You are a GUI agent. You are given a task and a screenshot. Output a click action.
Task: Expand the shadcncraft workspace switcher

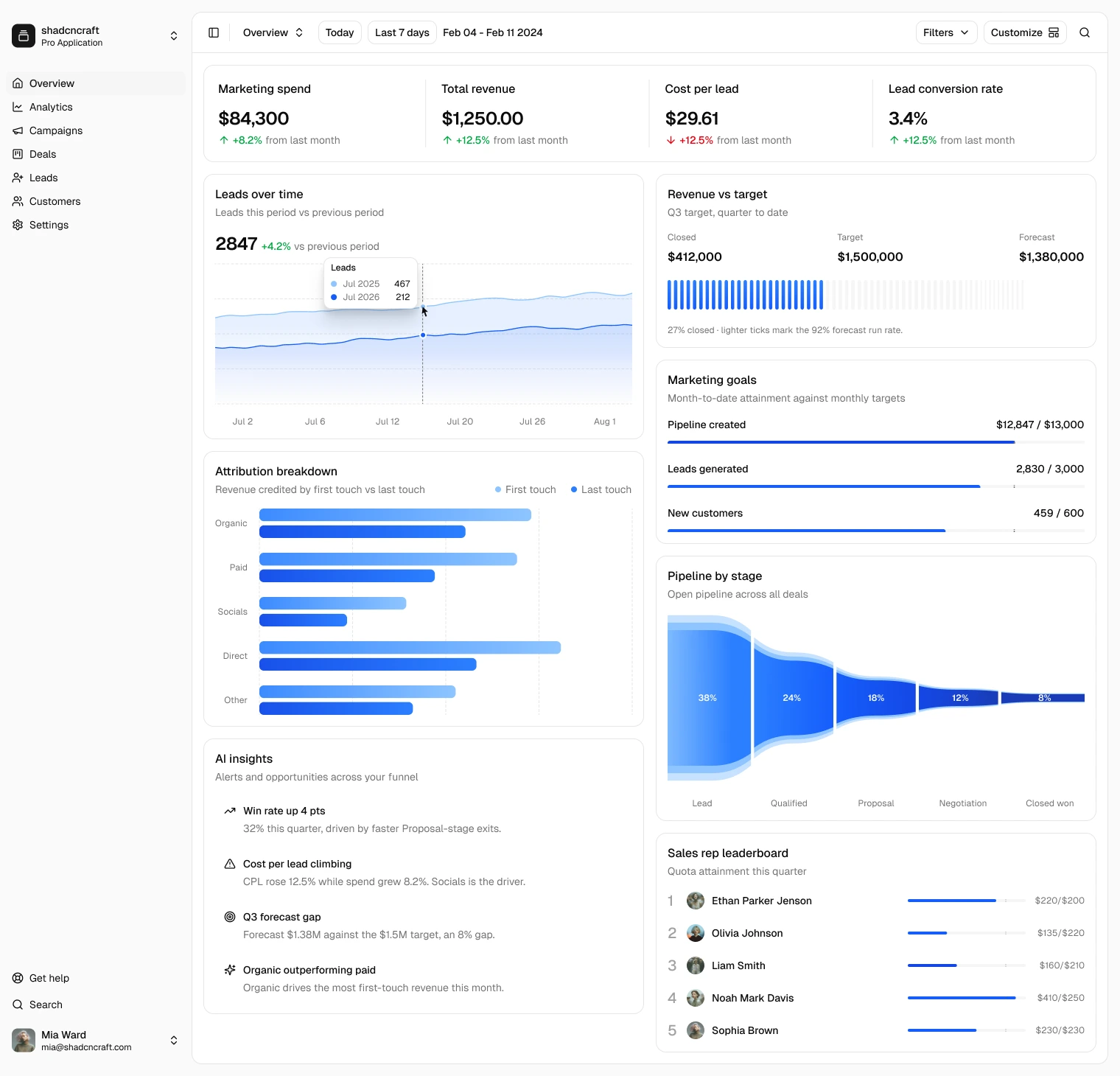(174, 35)
